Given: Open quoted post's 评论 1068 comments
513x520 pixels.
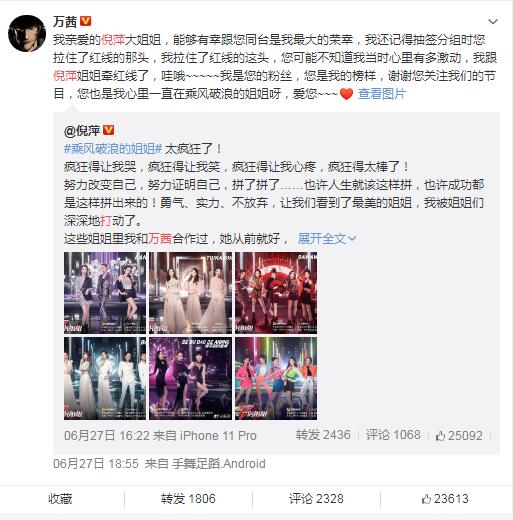Looking at the screenshot, I should [393, 435].
